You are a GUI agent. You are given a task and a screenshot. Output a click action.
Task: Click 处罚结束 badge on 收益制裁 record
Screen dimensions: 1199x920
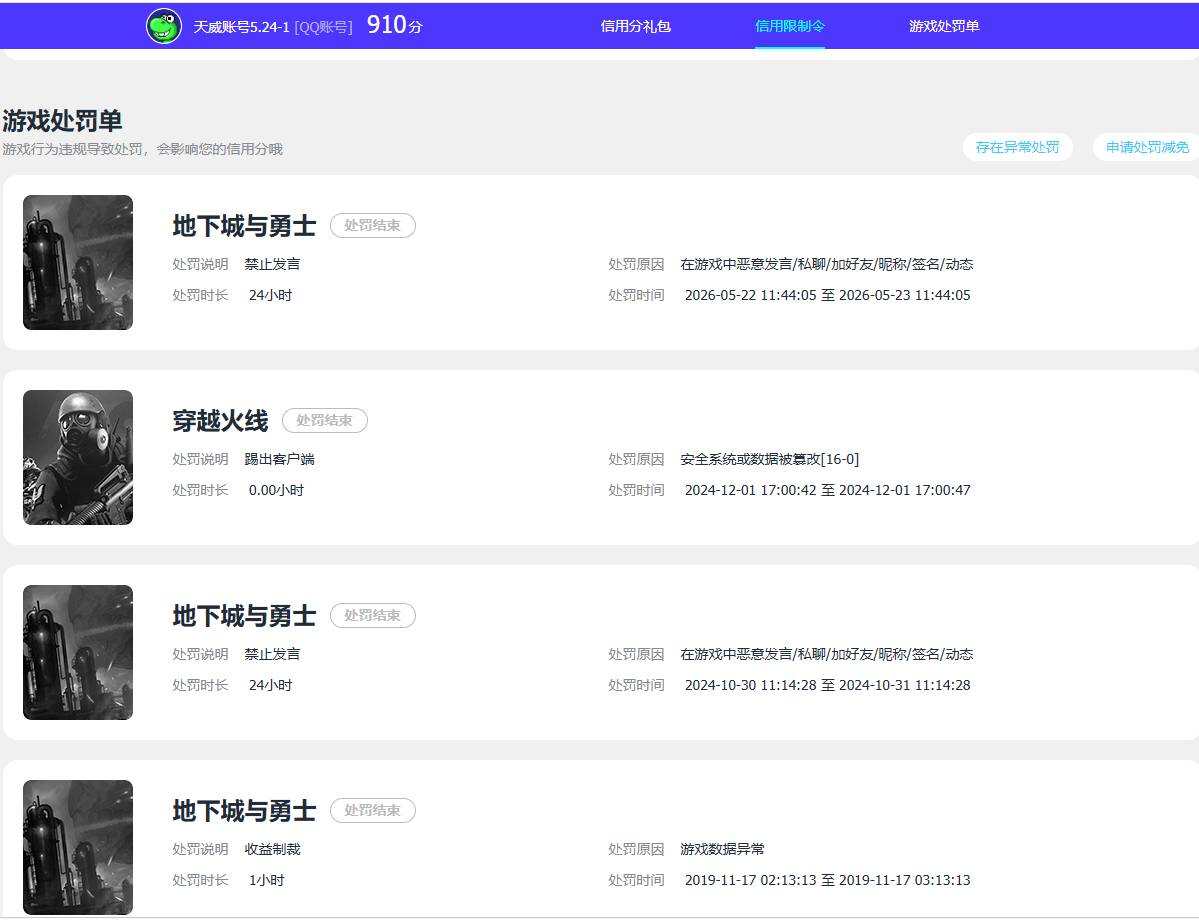pos(372,811)
